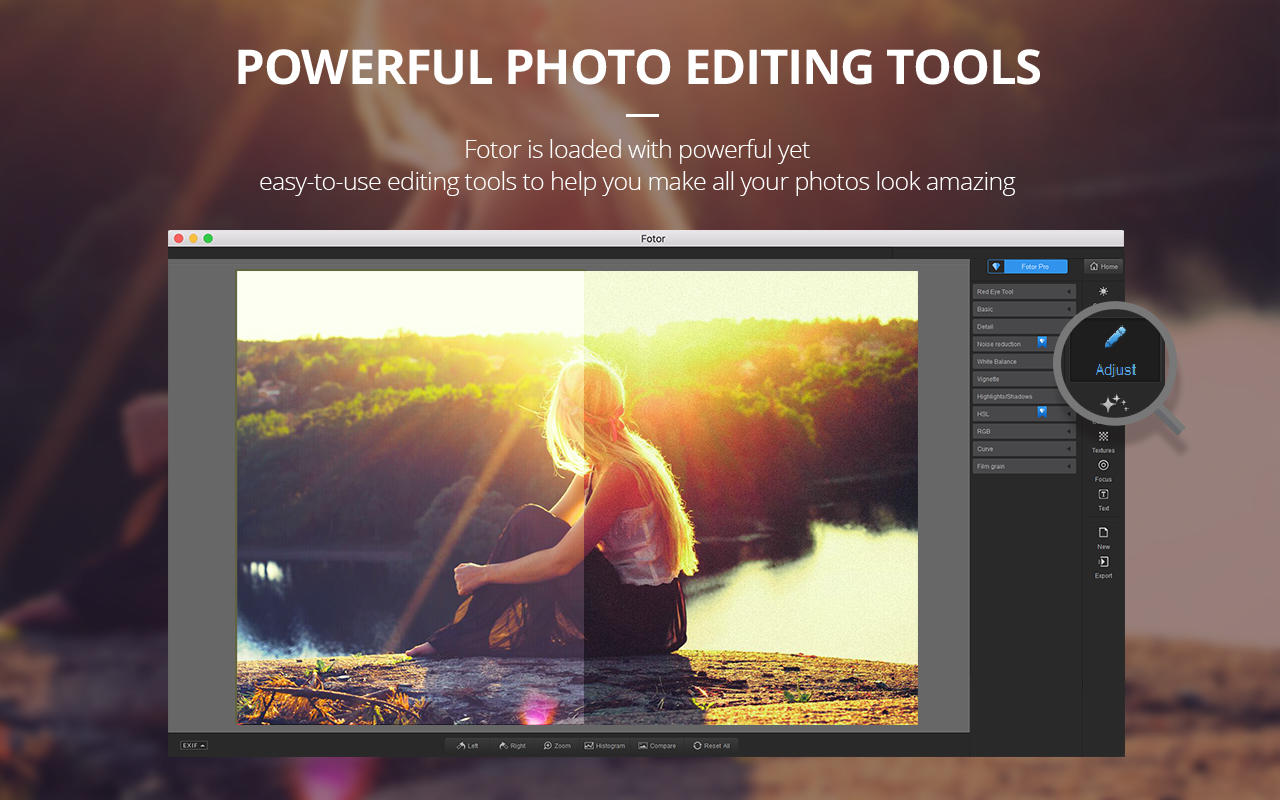
Task: Open the Textures tool in the sidebar
Action: (x=1103, y=437)
